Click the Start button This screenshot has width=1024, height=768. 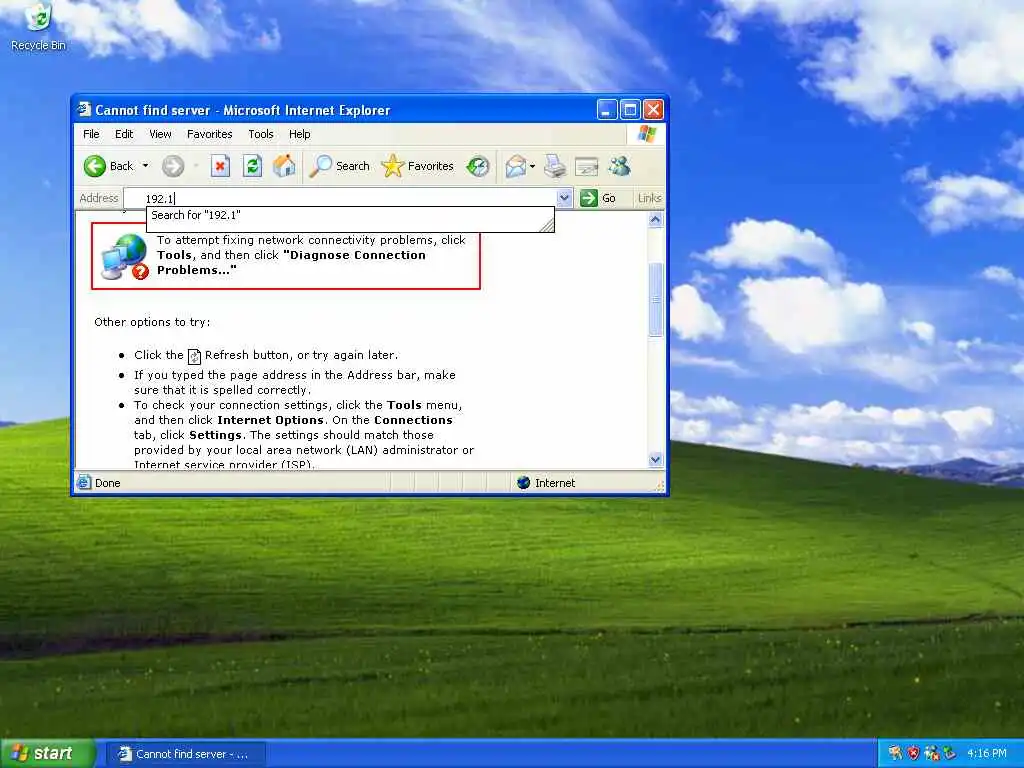click(x=47, y=754)
